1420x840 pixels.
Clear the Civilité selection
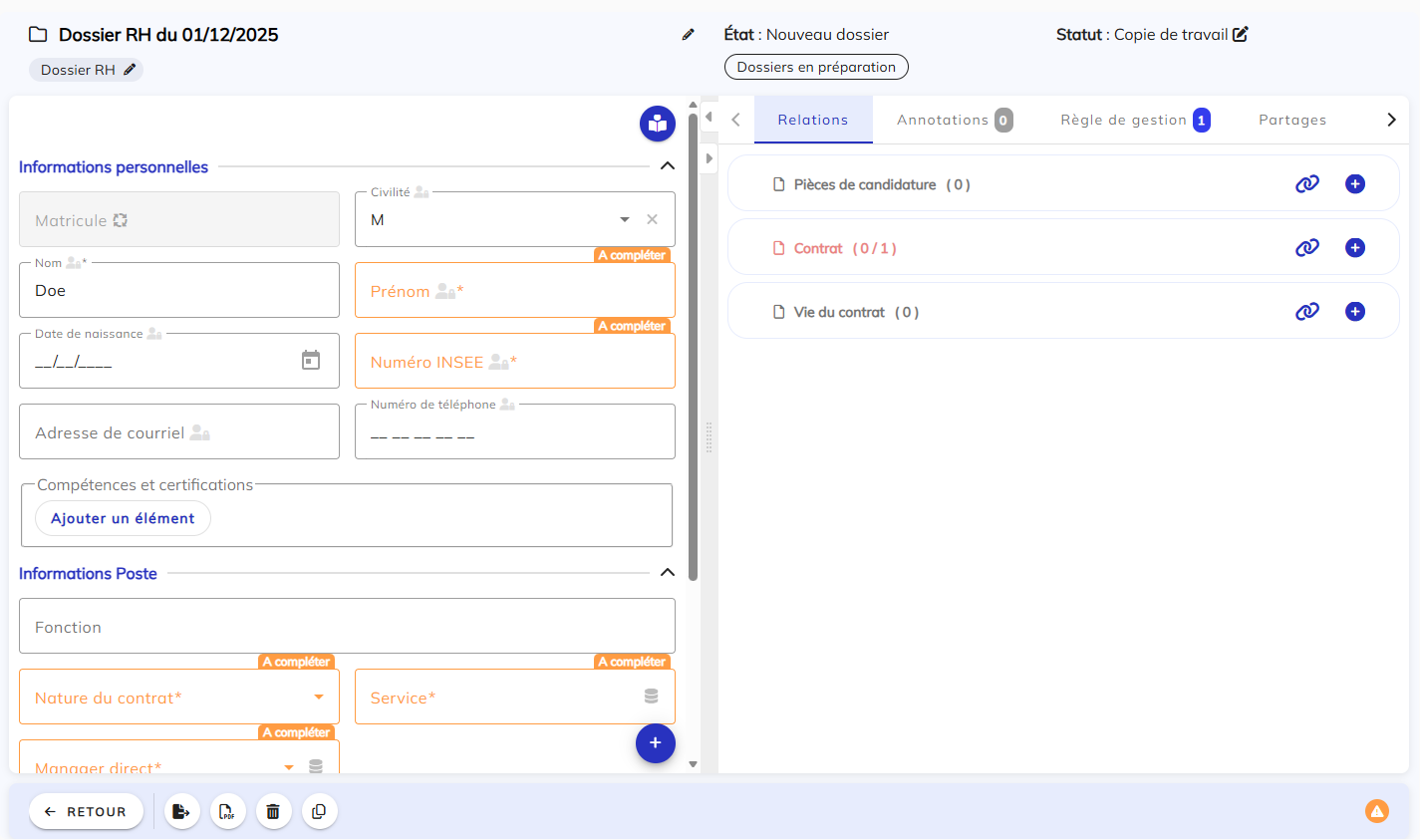tap(652, 219)
